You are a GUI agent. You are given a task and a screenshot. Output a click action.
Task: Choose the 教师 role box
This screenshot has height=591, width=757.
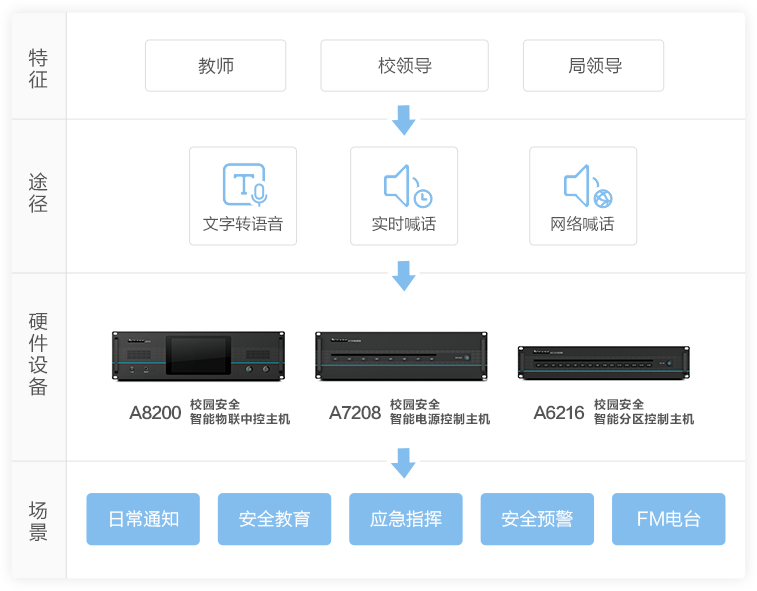tap(215, 66)
